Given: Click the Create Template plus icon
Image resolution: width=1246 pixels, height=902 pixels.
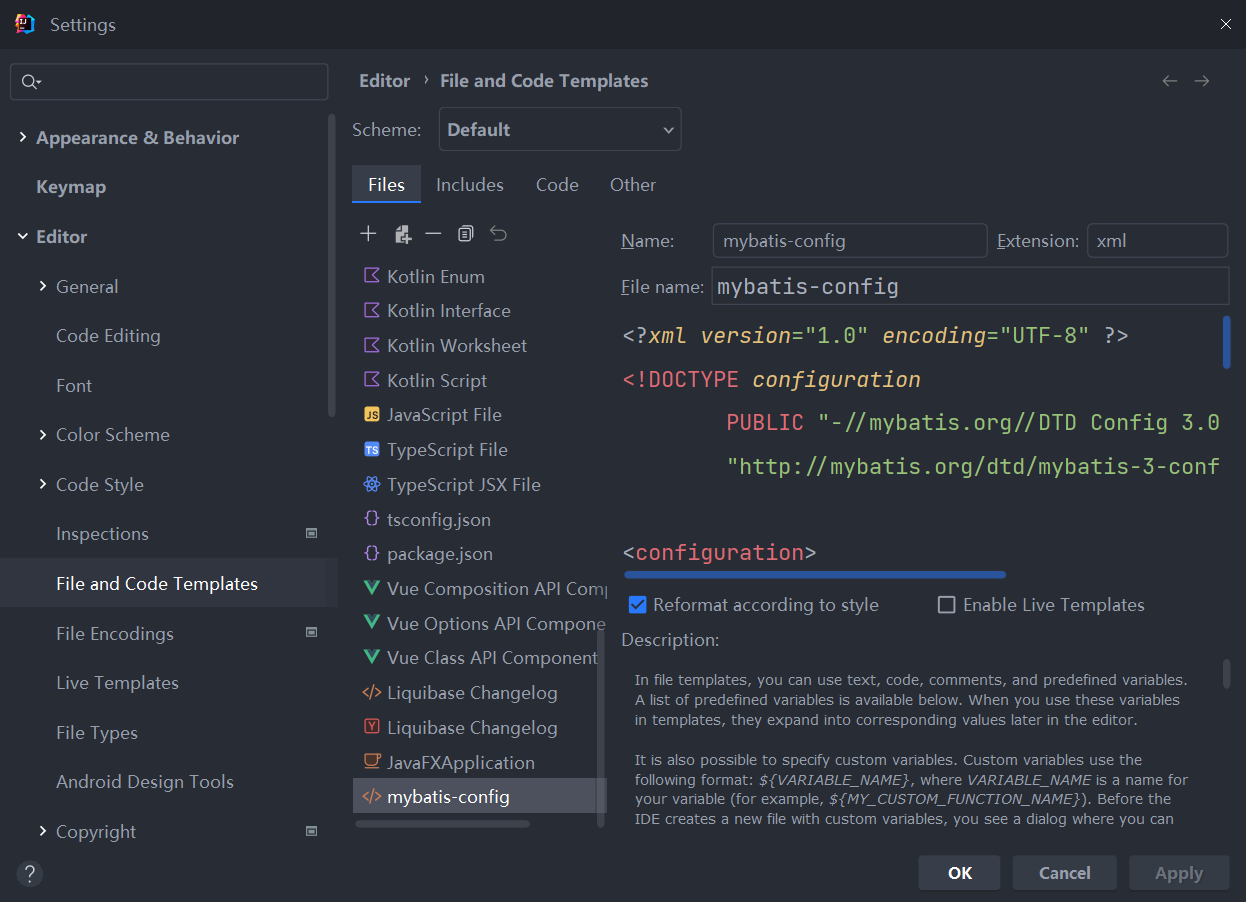Looking at the screenshot, I should tap(368, 234).
